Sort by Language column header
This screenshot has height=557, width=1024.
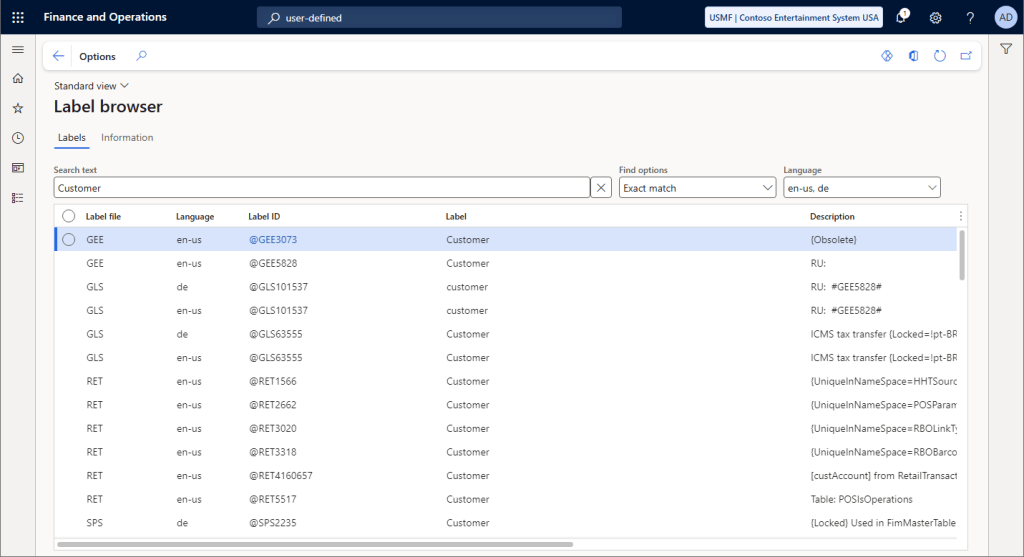click(x=195, y=216)
